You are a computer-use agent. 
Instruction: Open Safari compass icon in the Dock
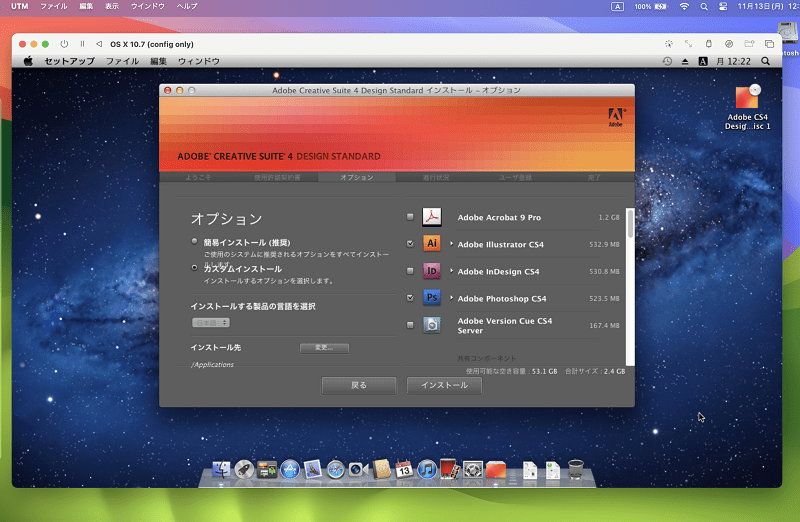click(335, 469)
